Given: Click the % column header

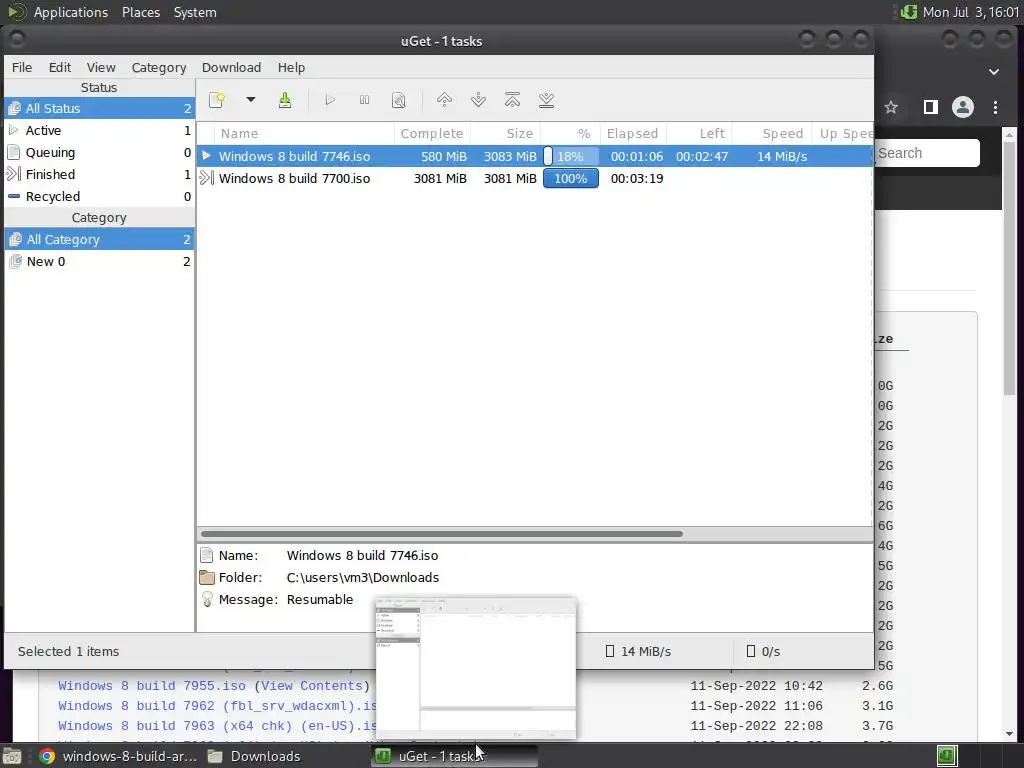Looking at the screenshot, I should click(x=571, y=133).
